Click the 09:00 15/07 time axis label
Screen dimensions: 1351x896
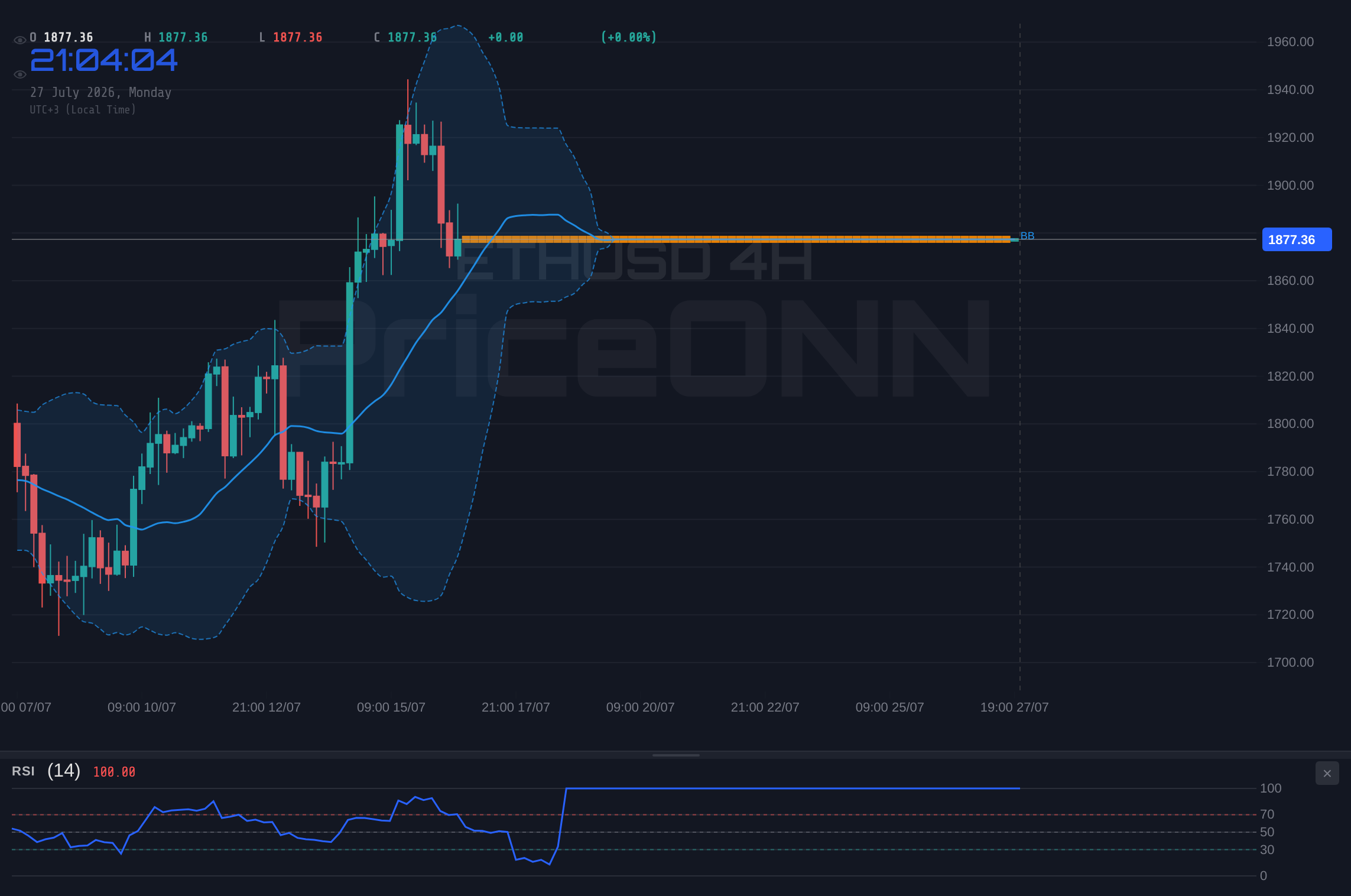(391, 707)
